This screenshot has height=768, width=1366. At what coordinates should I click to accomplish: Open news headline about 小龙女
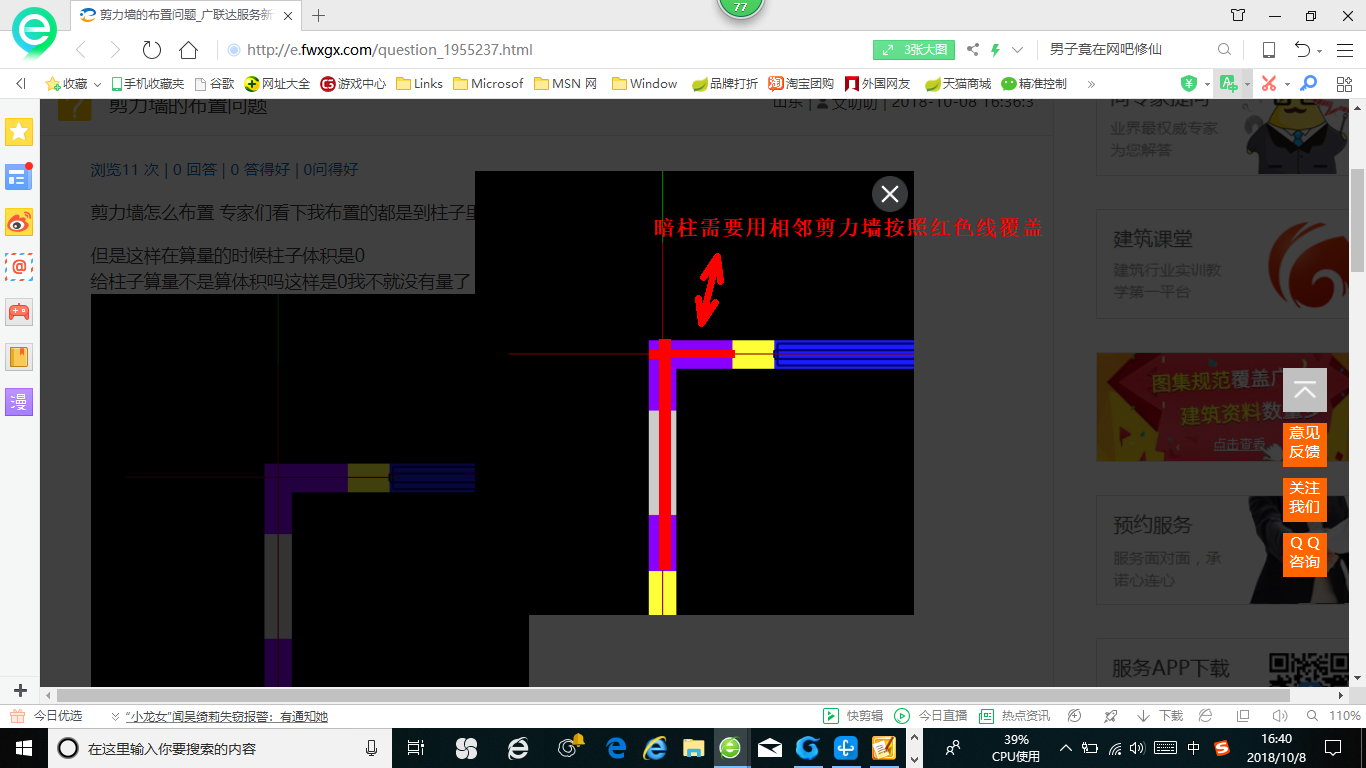coord(226,716)
